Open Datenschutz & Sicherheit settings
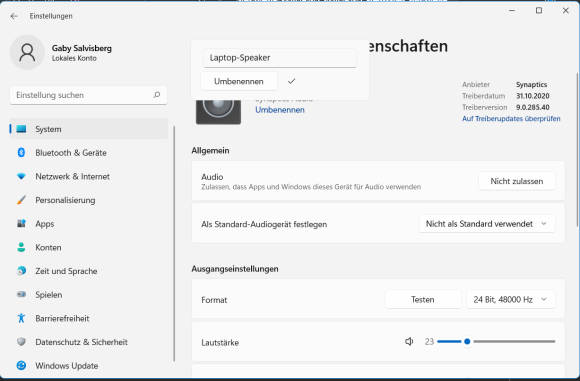Viewport: 580px width, 381px height. [89, 342]
